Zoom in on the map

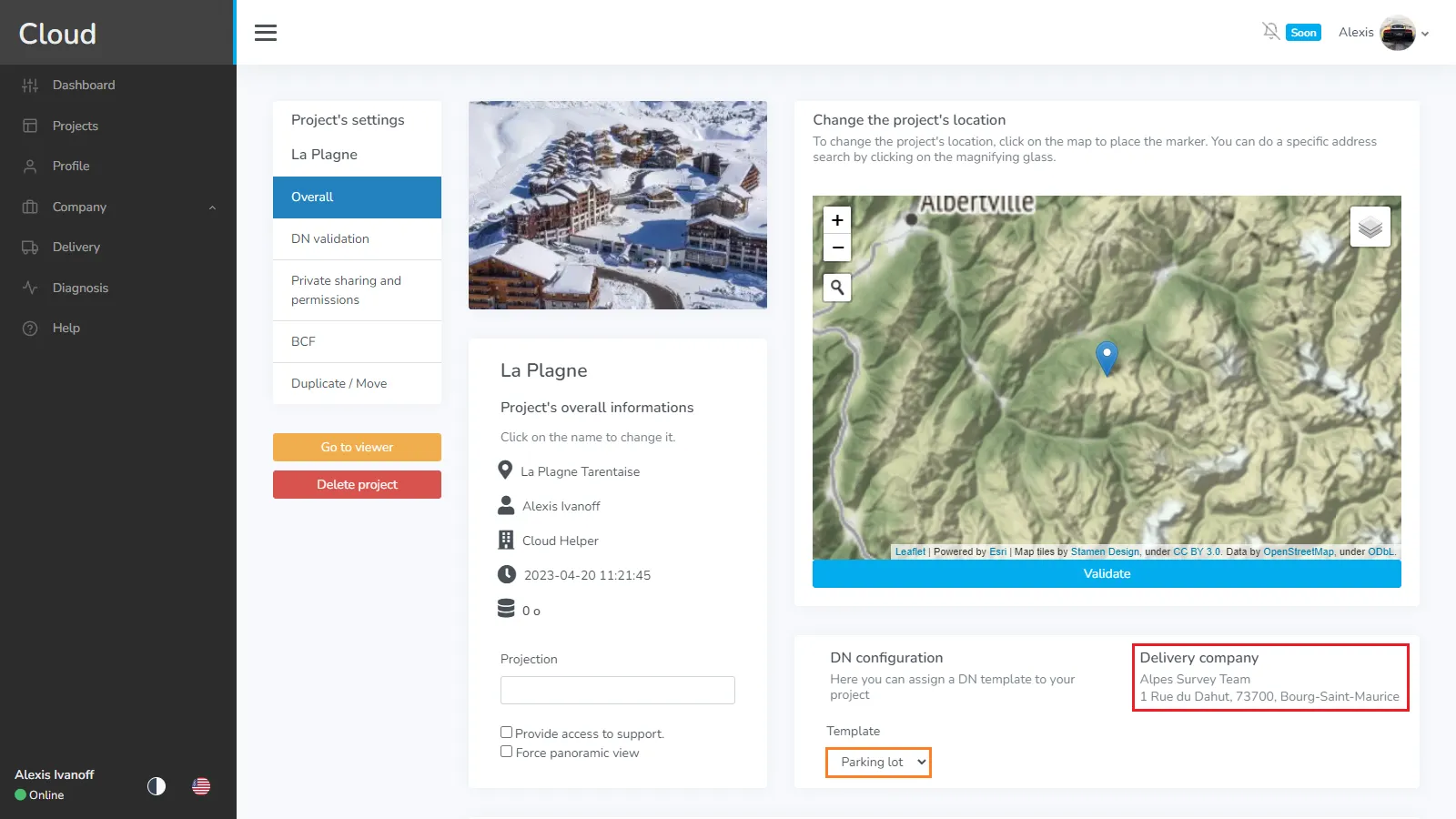click(837, 220)
